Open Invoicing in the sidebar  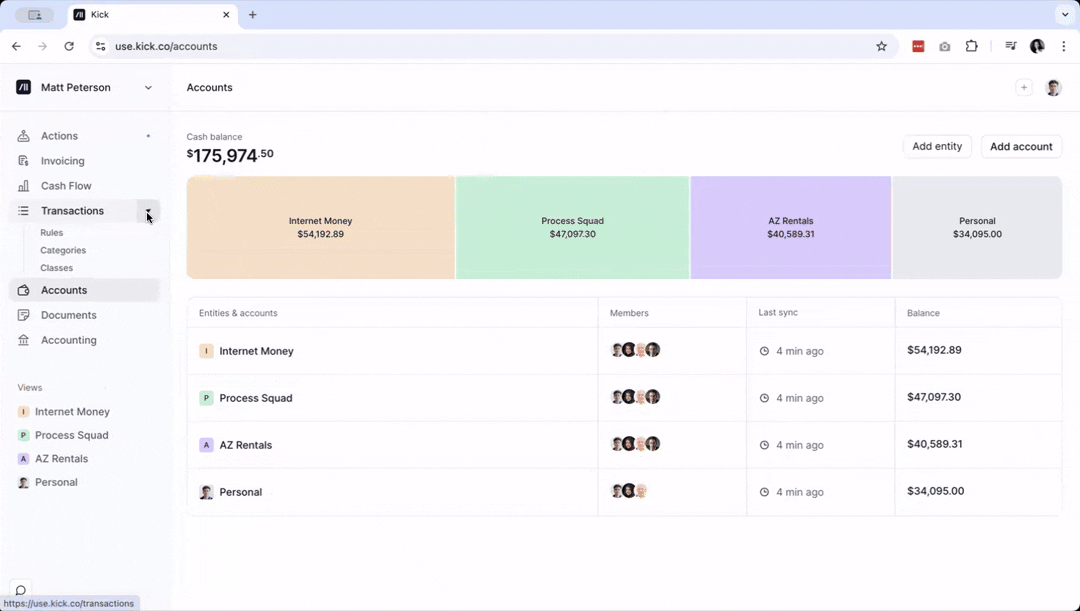(62, 161)
